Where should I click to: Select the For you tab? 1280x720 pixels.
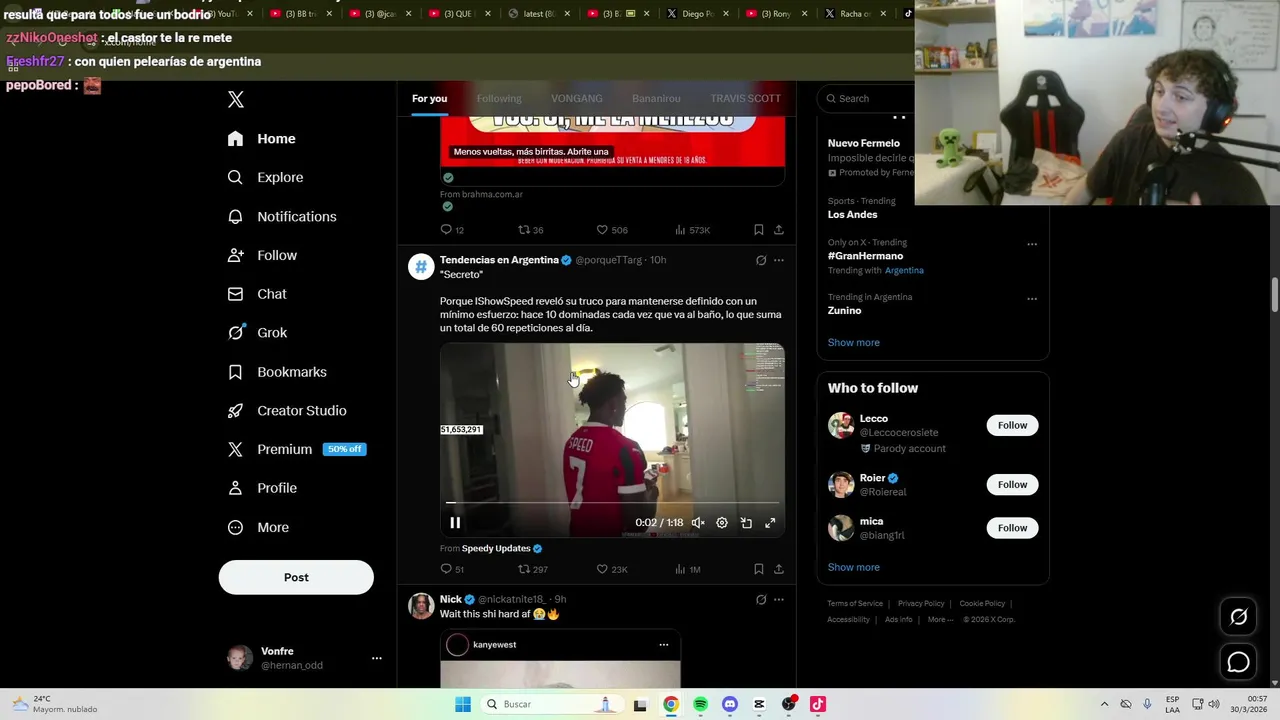[429, 98]
